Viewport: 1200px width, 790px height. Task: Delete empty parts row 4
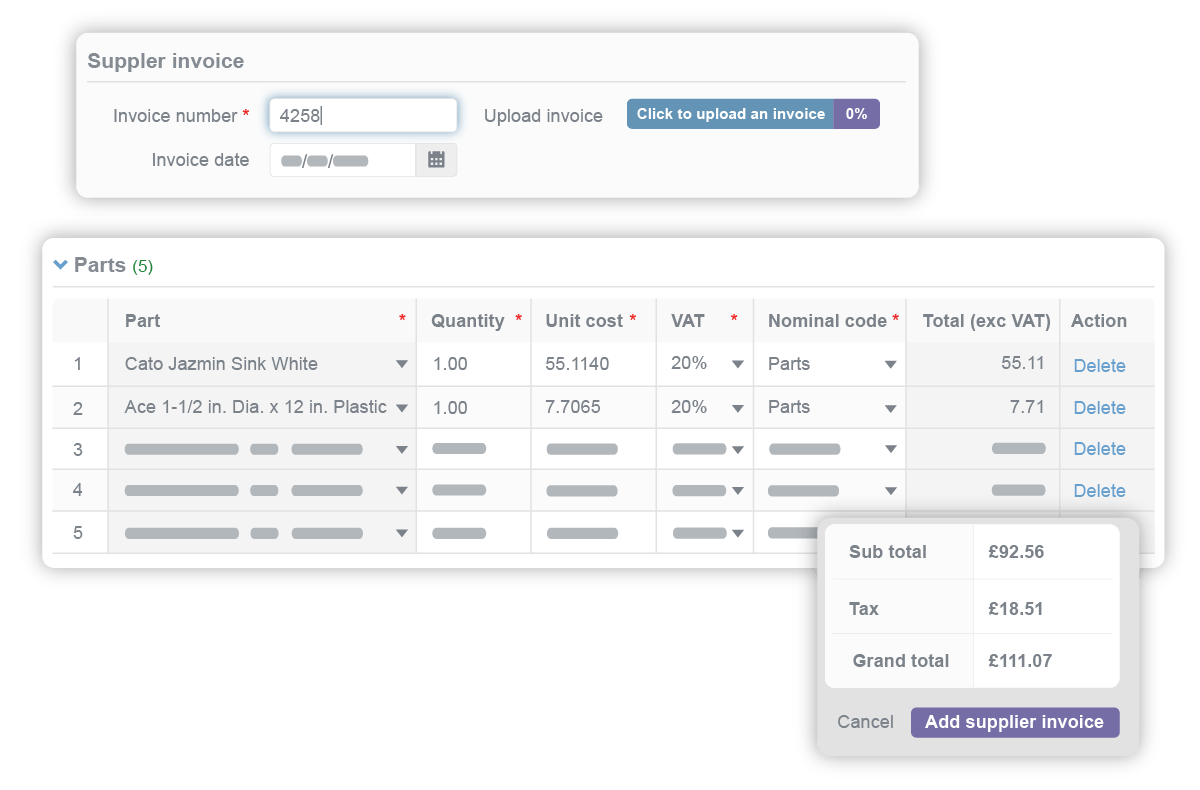1099,490
